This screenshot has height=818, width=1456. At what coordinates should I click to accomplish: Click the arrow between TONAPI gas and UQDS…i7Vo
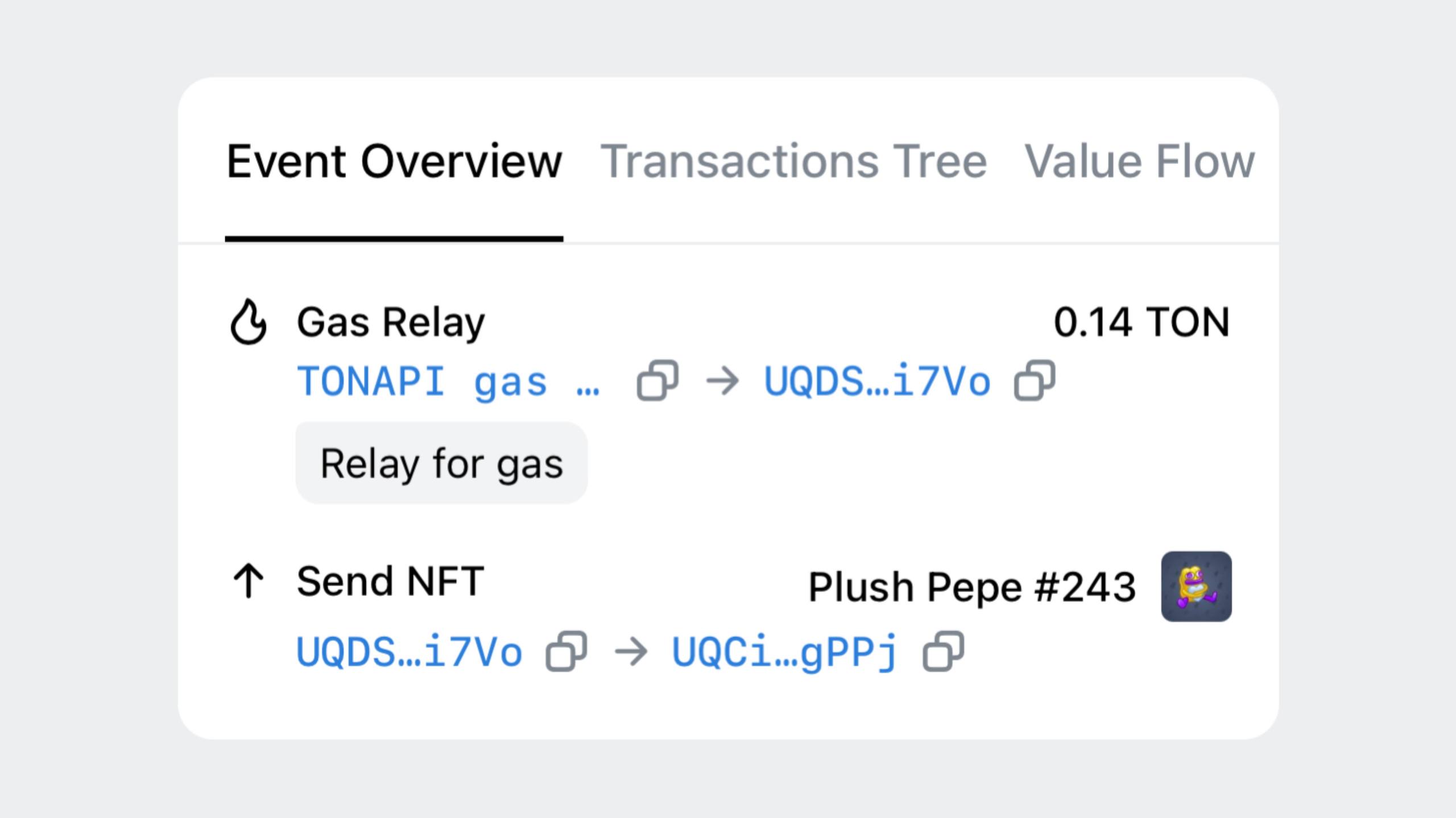(722, 381)
